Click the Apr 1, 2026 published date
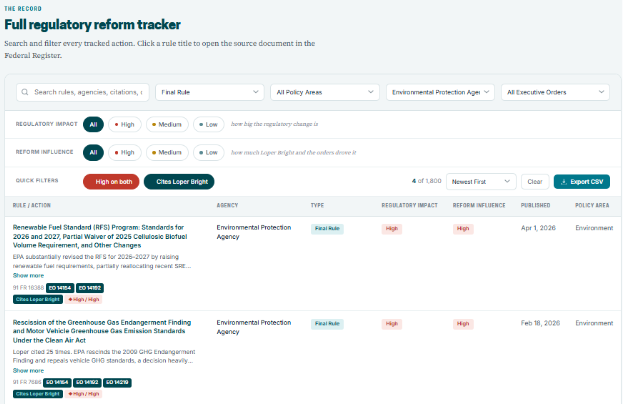The height and width of the screenshot is (404, 623). 538,228
